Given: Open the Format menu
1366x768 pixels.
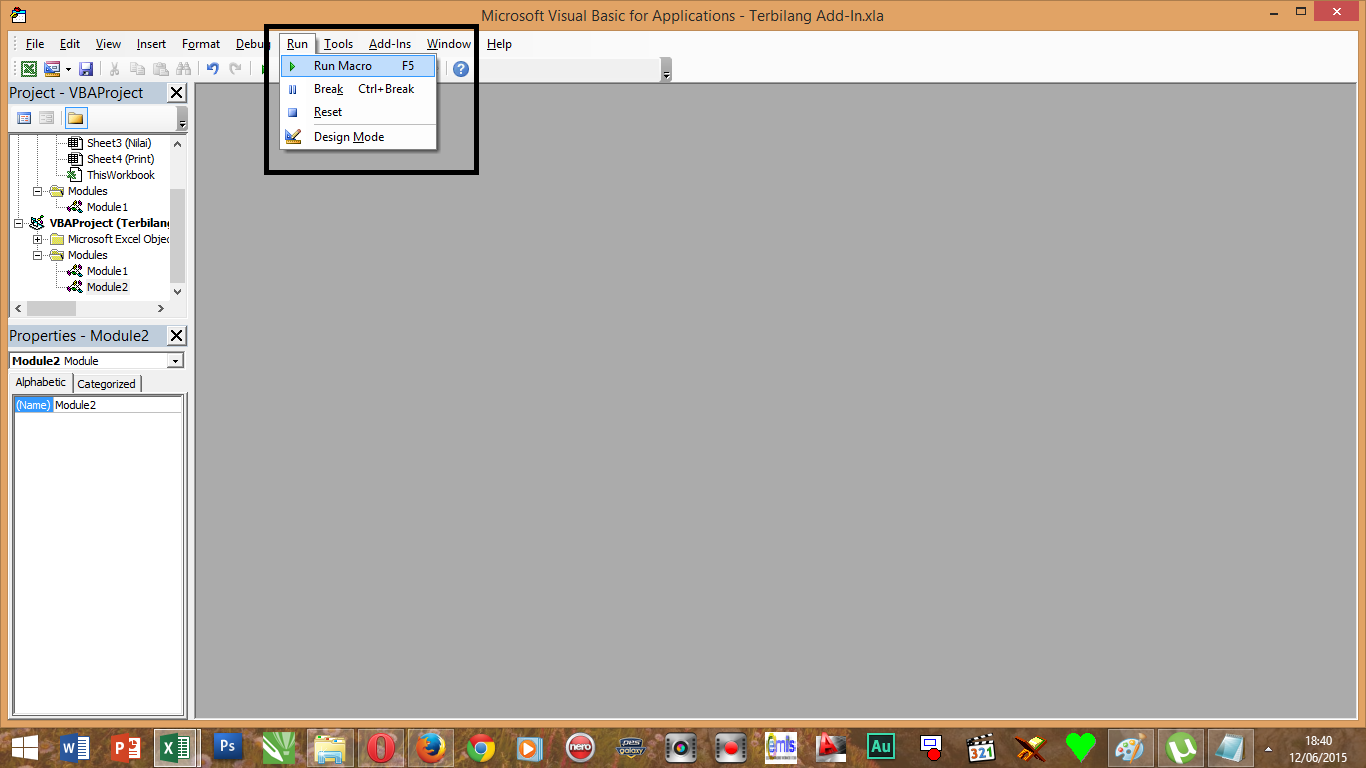Looking at the screenshot, I should pyautogui.click(x=201, y=44).
